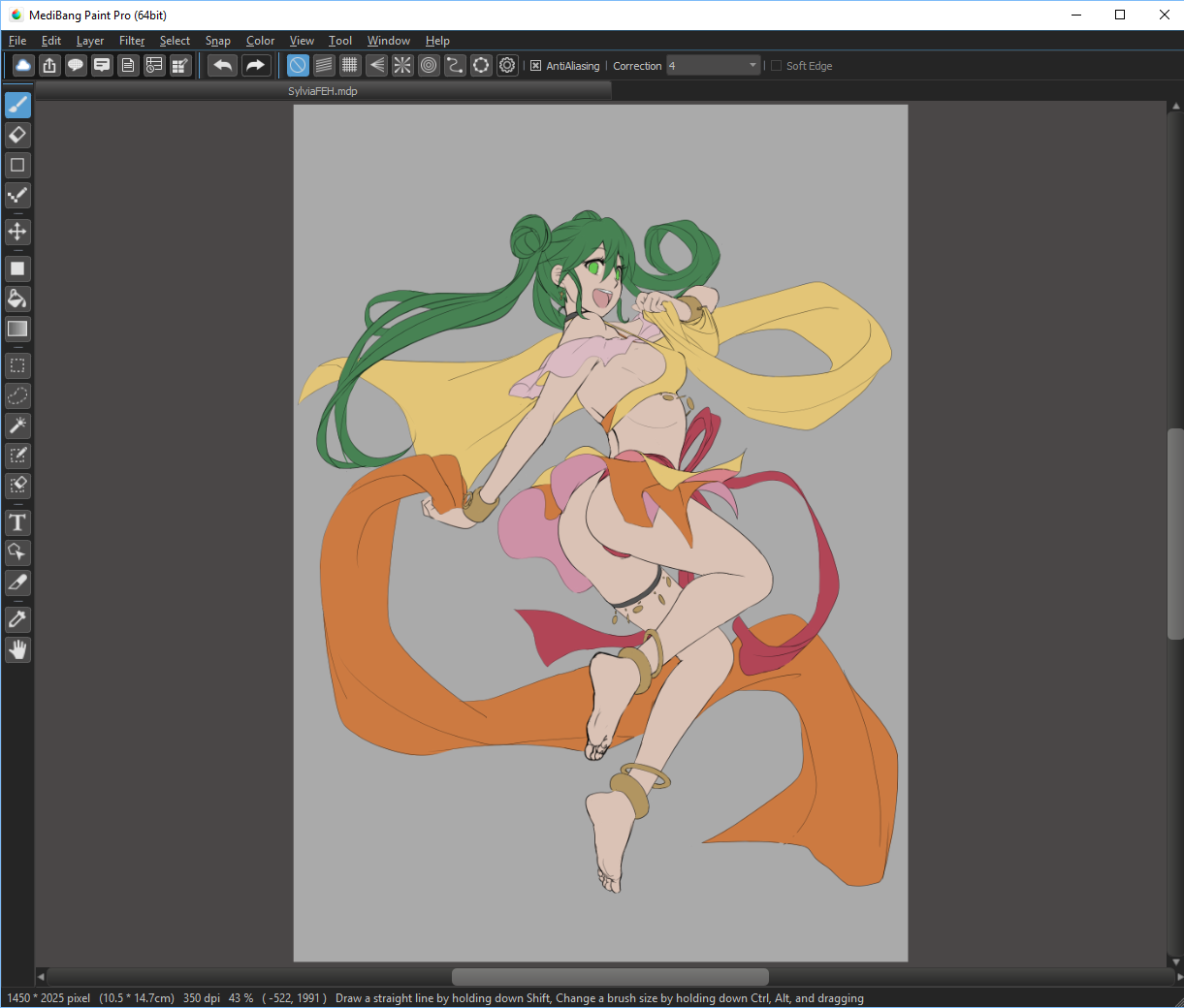Click the vertical scrollbar thumb
The height and width of the screenshot is (1008, 1184).
[x=1175, y=534]
